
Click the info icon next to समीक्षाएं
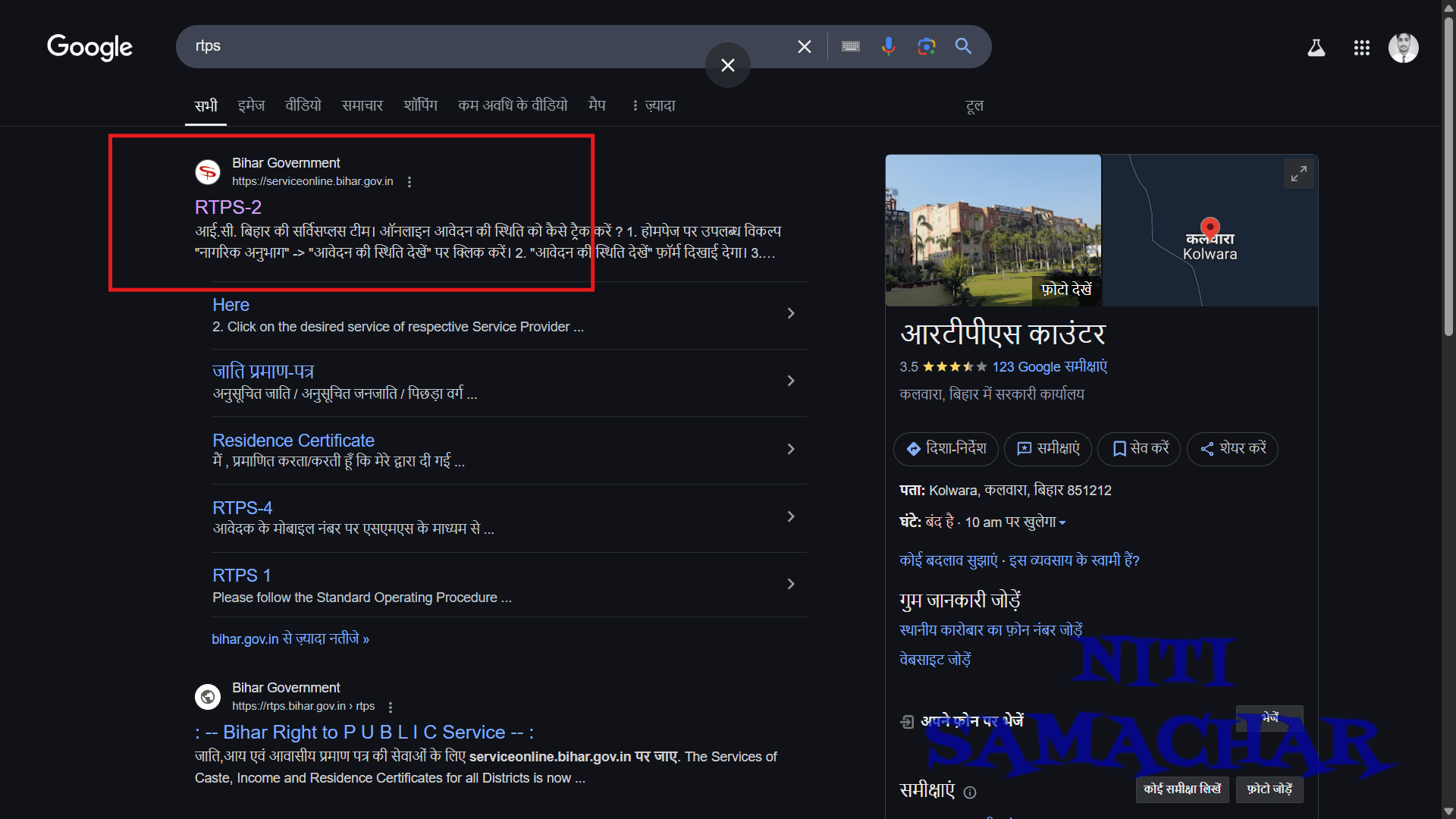[x=970, y=792]
